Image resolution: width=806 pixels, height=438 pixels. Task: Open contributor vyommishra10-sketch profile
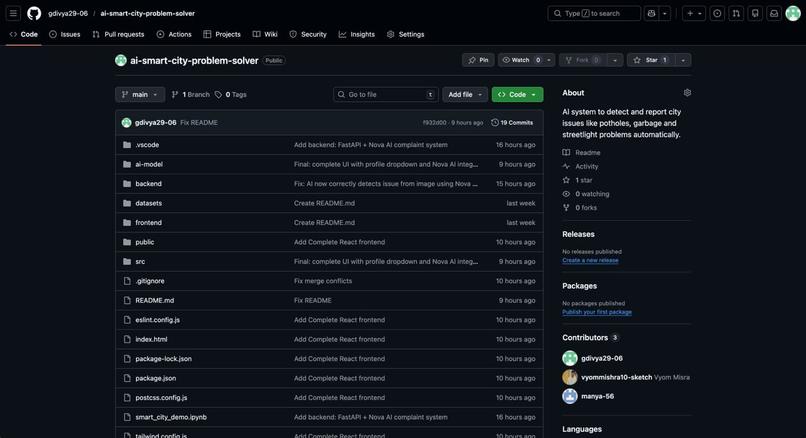pos(617,377)
